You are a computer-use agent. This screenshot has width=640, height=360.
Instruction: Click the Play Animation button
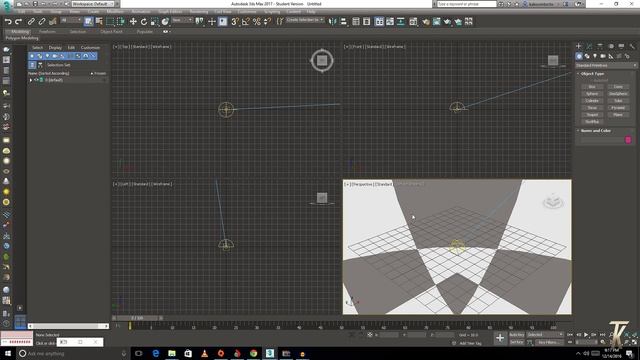[x=586, y=335]
